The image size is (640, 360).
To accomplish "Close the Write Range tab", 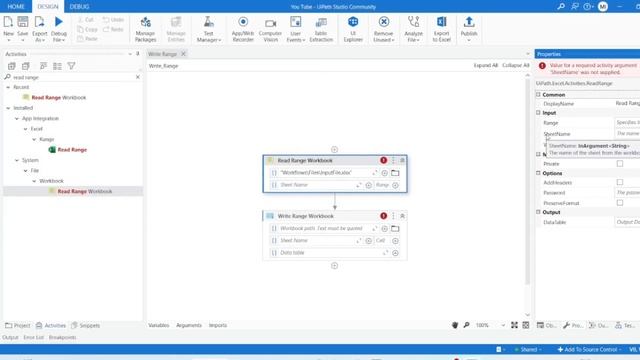I will 183,54.
